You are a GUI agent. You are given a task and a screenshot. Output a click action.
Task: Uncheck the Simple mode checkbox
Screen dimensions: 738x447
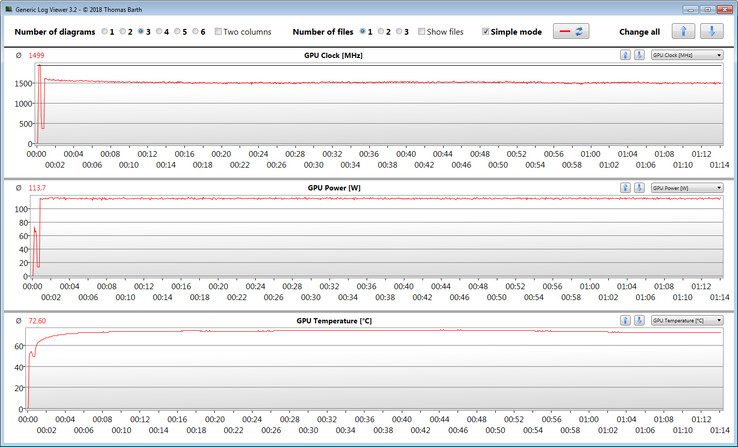click(486, 32)
